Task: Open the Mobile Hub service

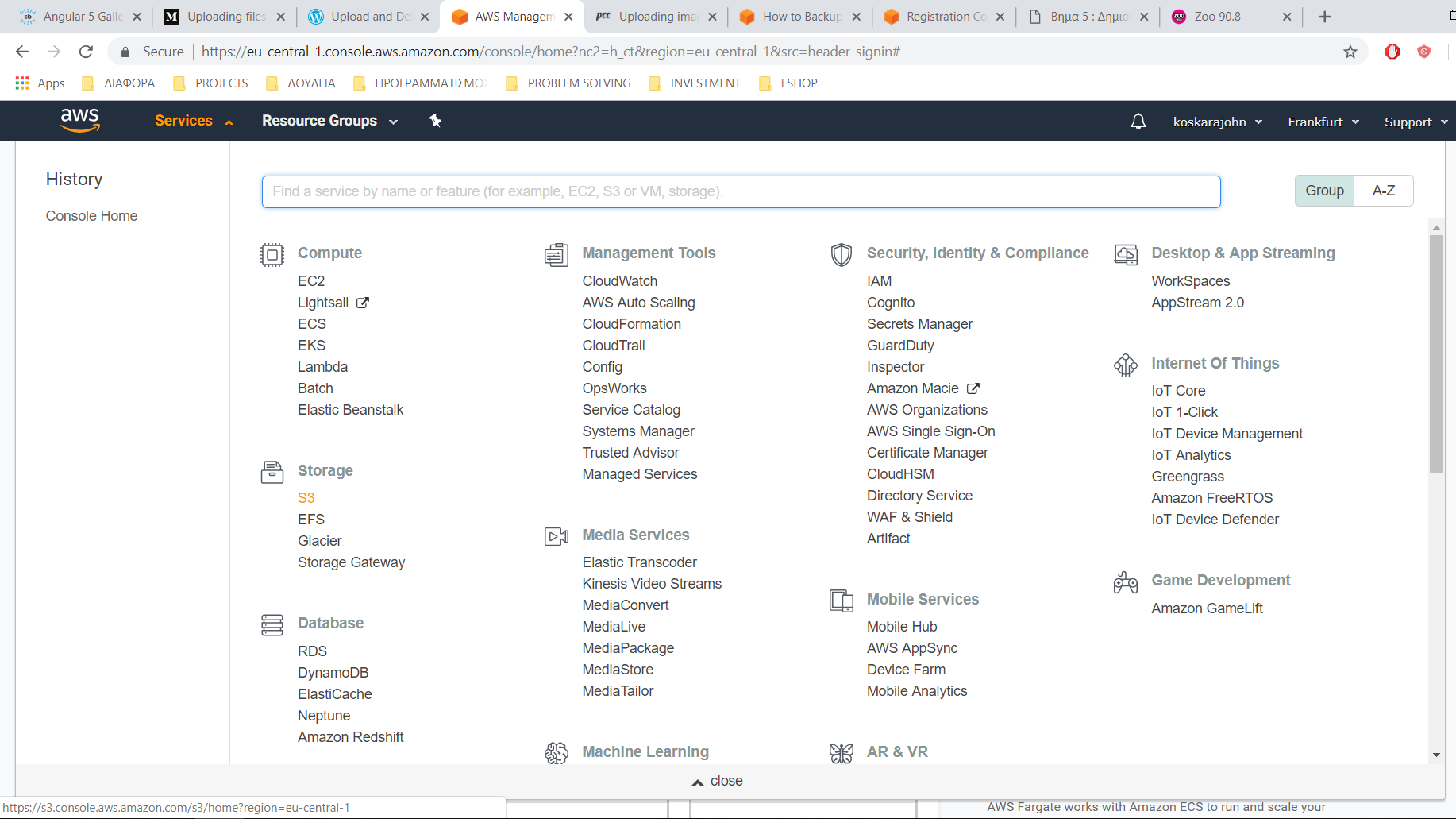Action: point(902,627)
